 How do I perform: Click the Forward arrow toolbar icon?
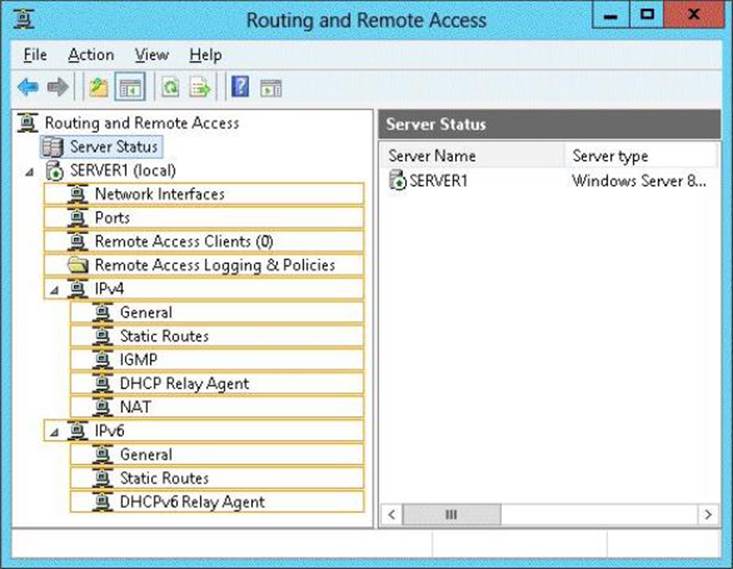click(x=58, y=87)
